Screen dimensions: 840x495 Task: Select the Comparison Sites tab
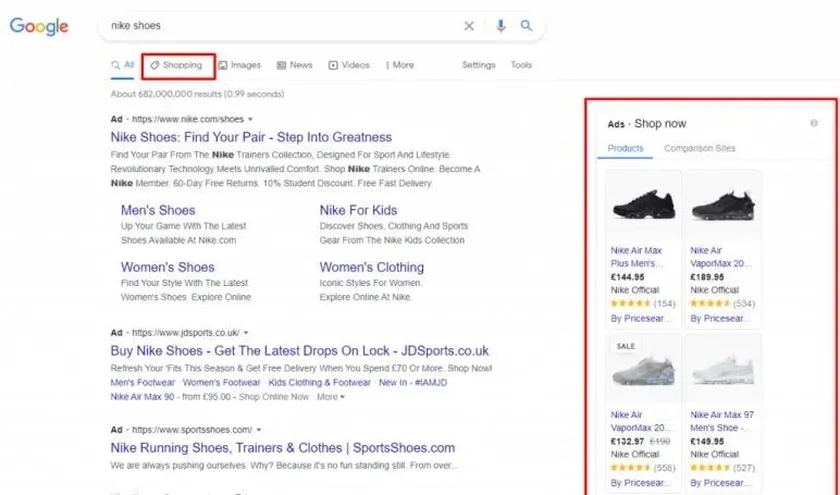700,148
